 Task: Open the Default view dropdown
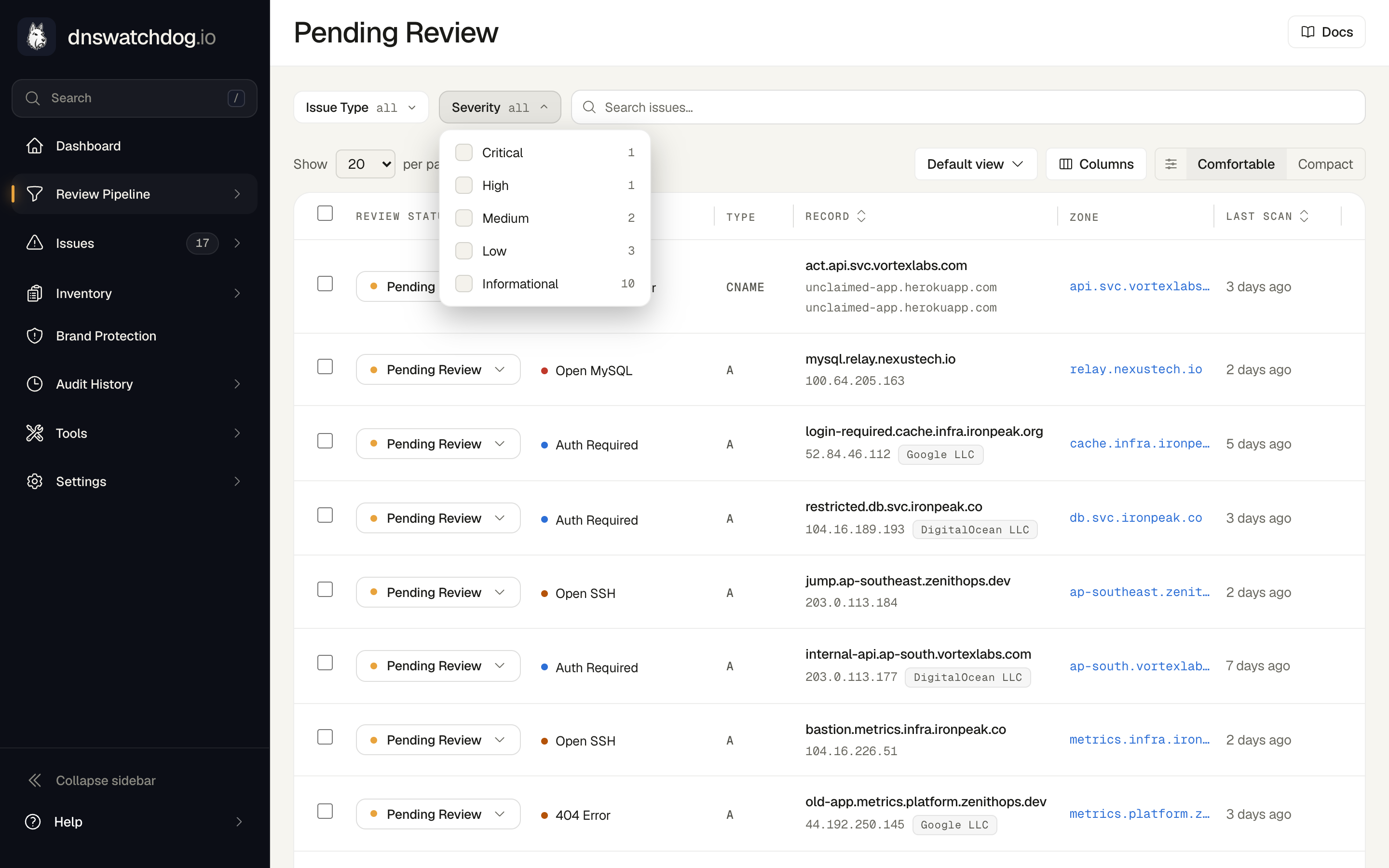[976, 164]
